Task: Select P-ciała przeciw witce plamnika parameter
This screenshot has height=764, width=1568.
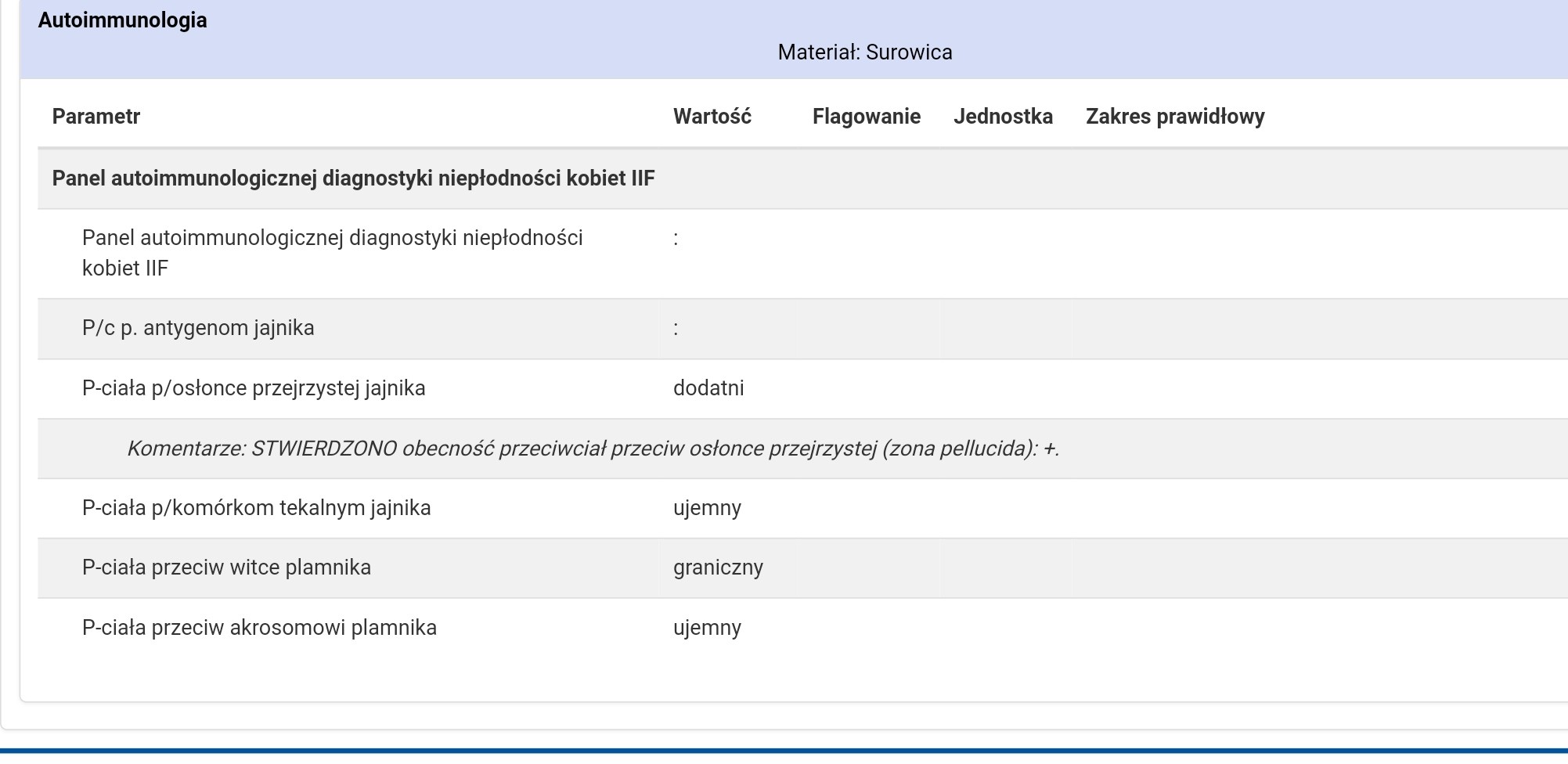Action: click(226, 568)
